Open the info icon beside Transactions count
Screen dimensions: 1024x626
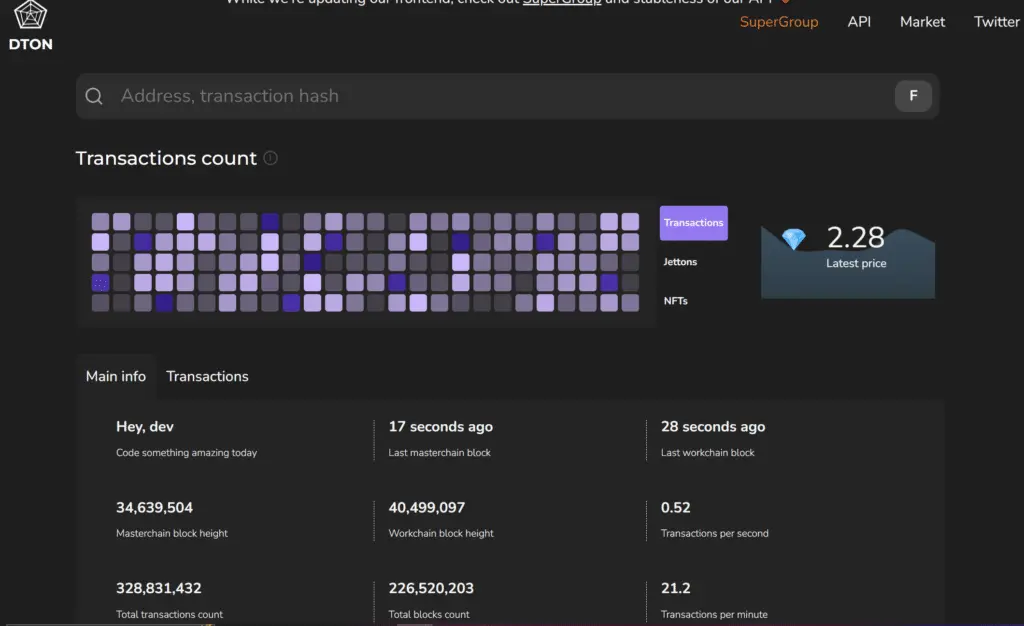click(270, 158)
